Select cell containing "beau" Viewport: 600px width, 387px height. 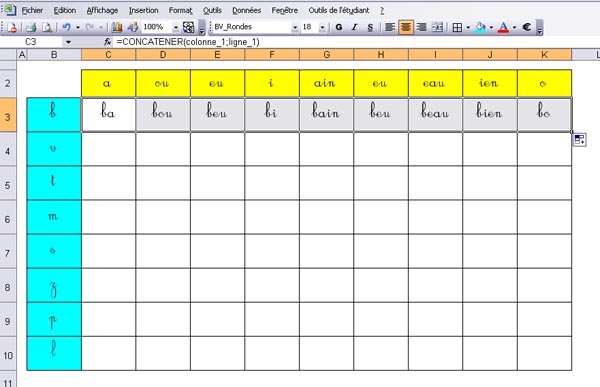tap(435, 114)
